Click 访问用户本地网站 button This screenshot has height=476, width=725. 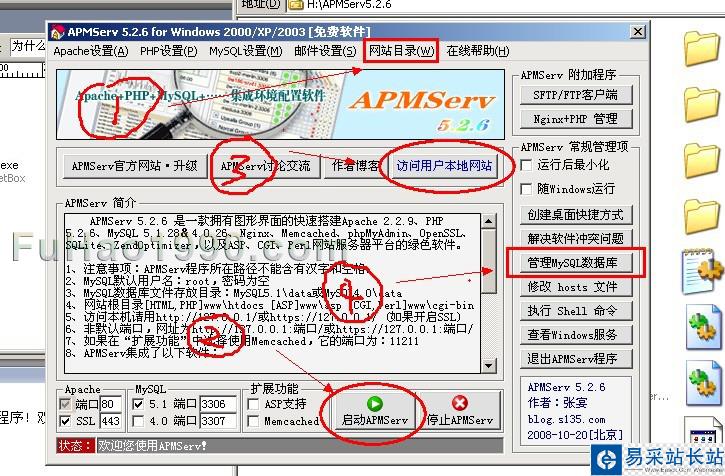pyautogui.click(x=444, y=166)
